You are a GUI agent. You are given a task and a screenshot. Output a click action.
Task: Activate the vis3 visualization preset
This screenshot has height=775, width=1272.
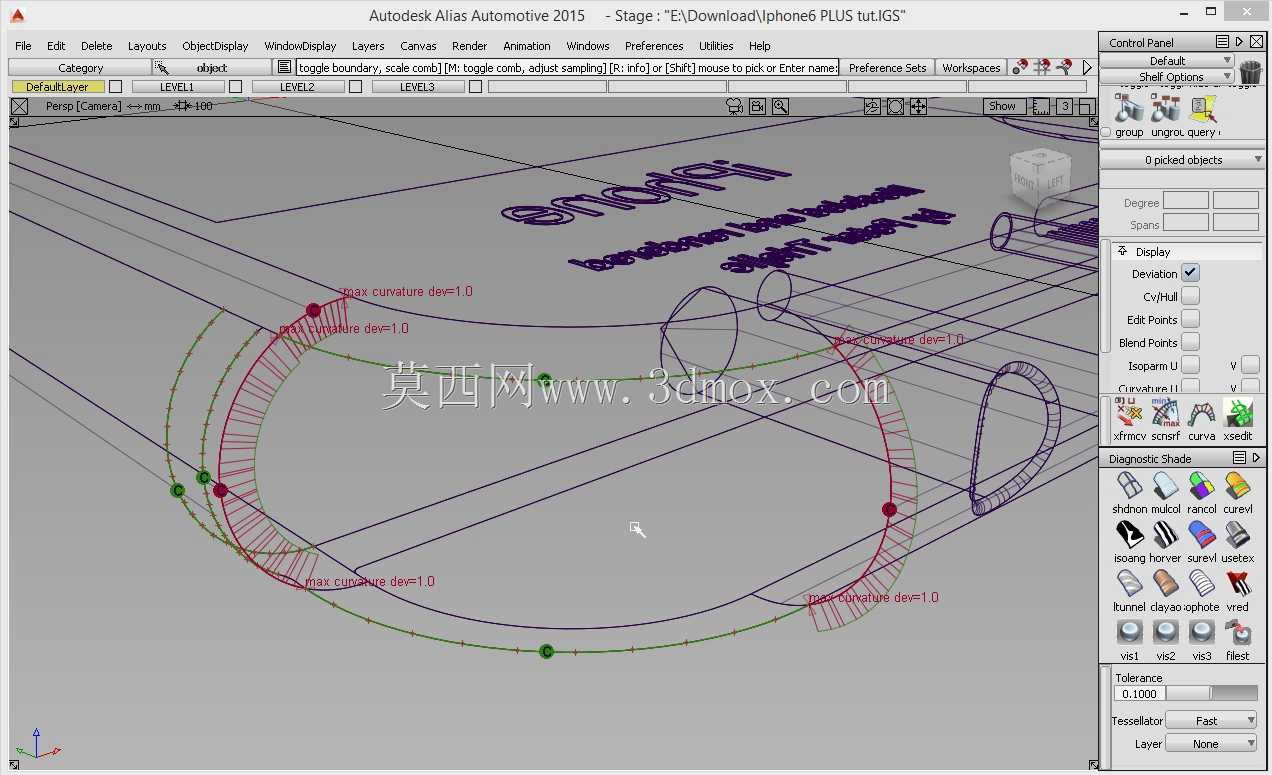pos(1202,633)
